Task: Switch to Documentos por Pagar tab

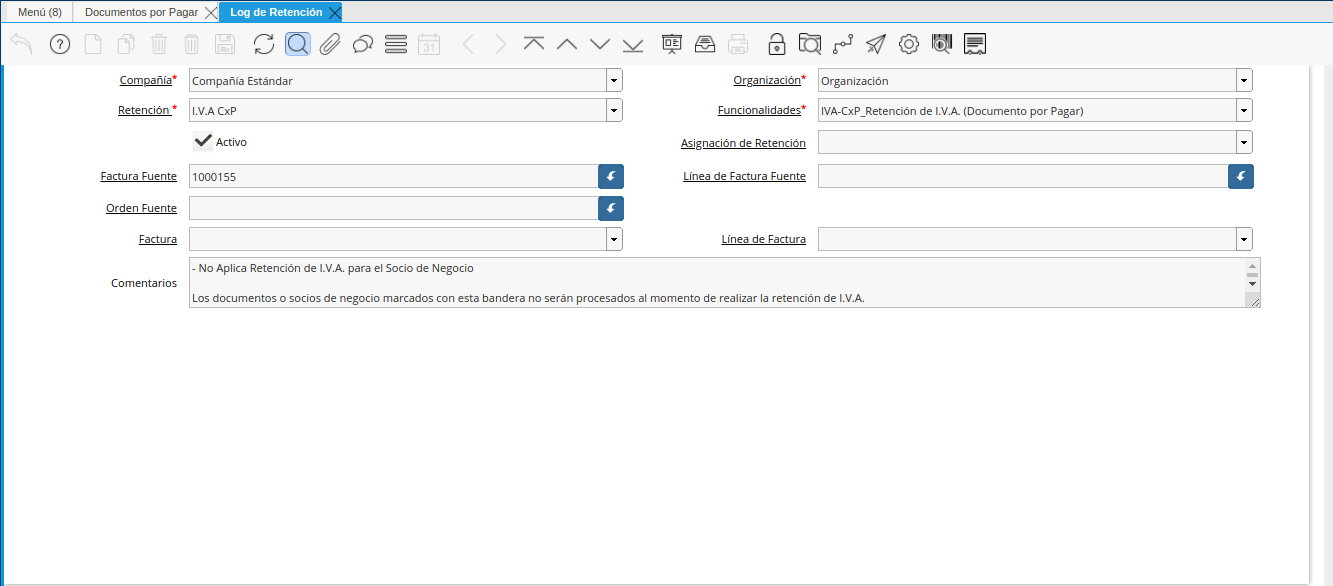Action: [141, 12]
